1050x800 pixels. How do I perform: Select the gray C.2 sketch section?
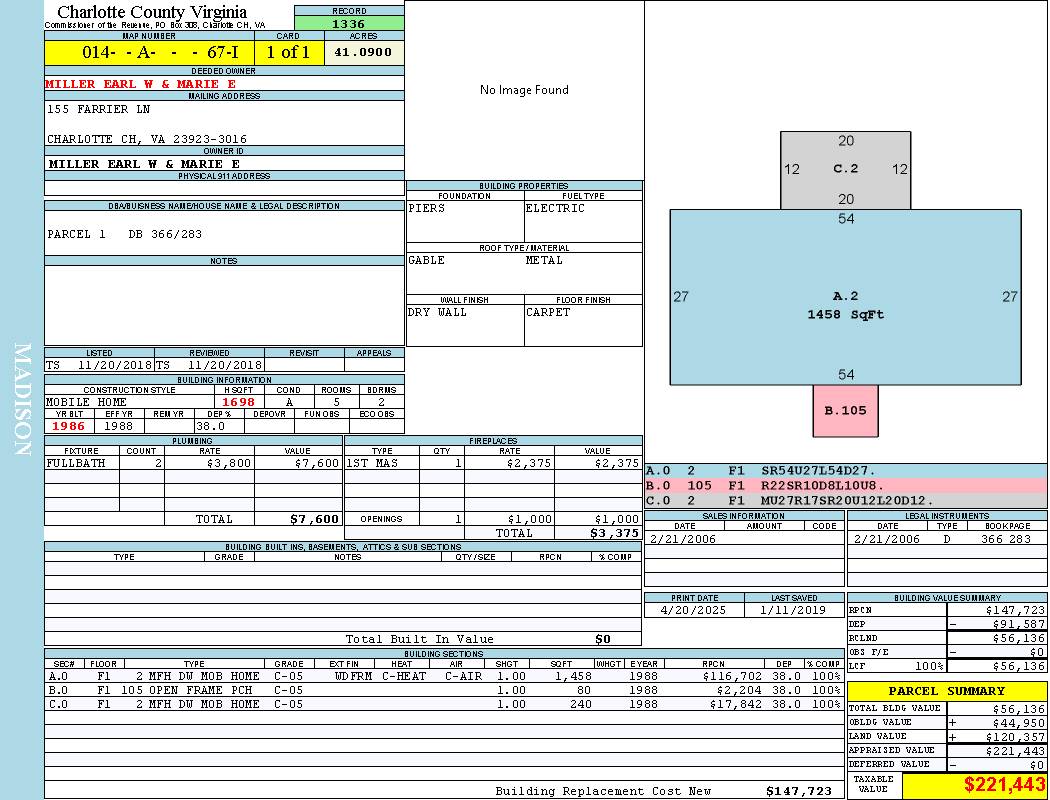pos(845,170)
